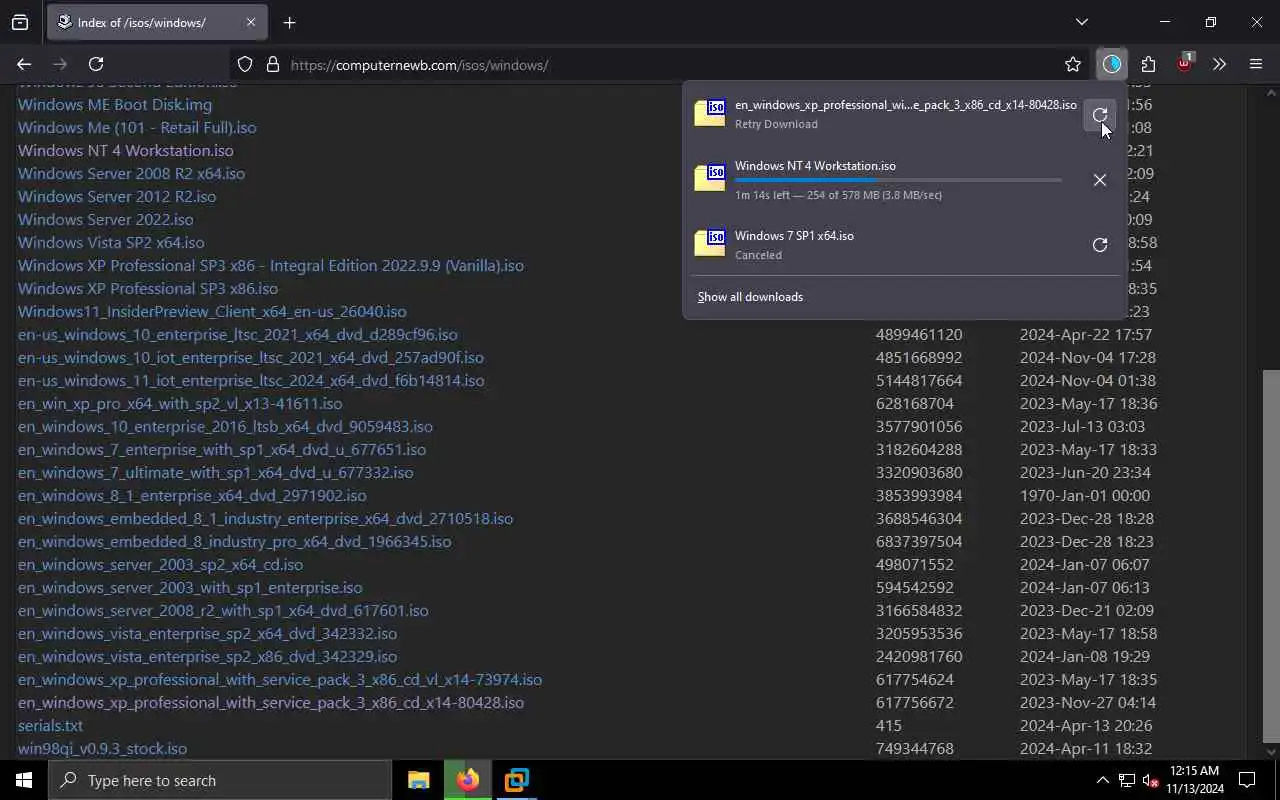1280x800 pixels.
Task: Click en_windows_7_enterprise_with_sp1 link
Action: [x=222, y=449]
